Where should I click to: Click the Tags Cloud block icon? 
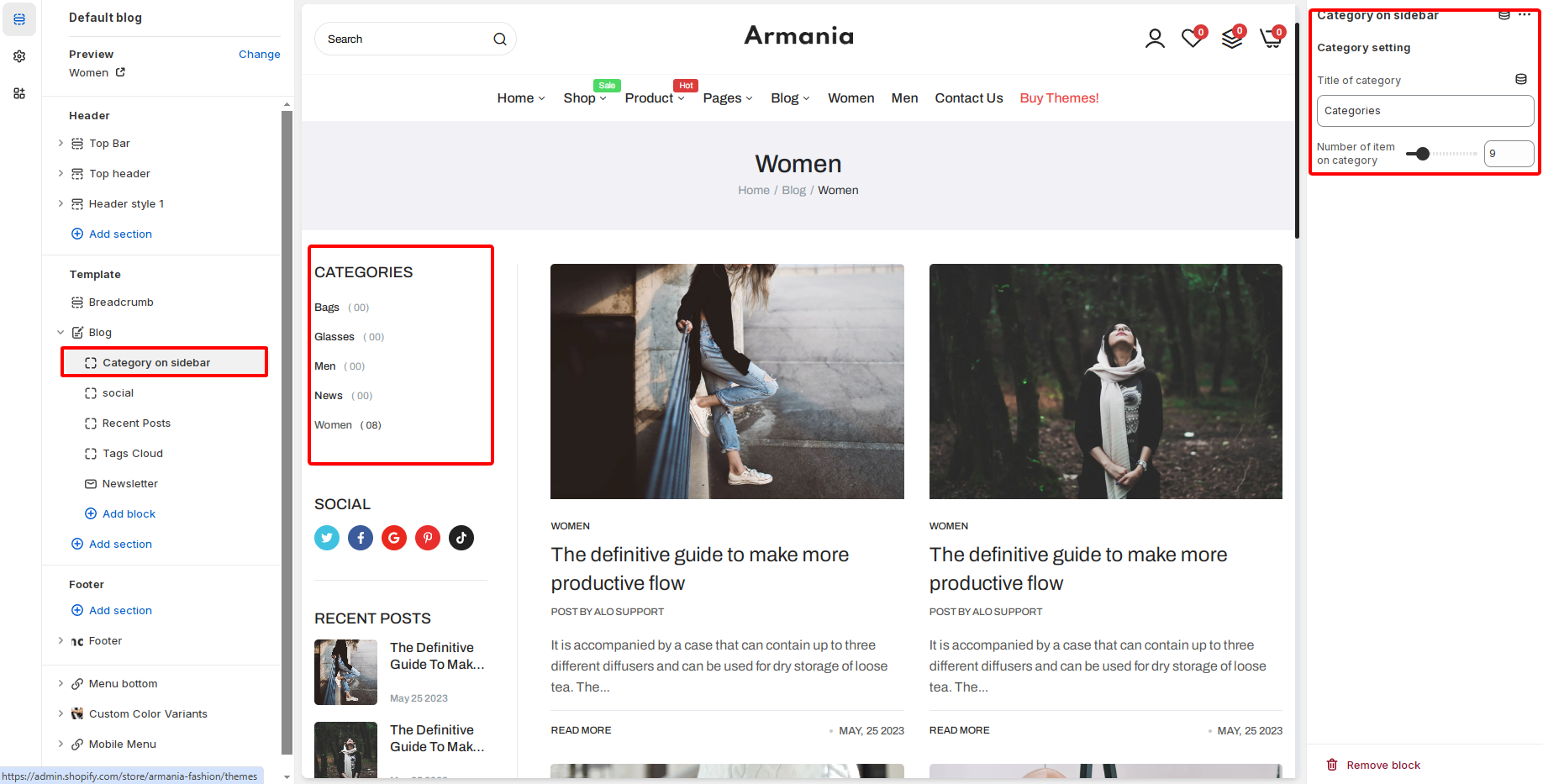[x=91, y=454]
